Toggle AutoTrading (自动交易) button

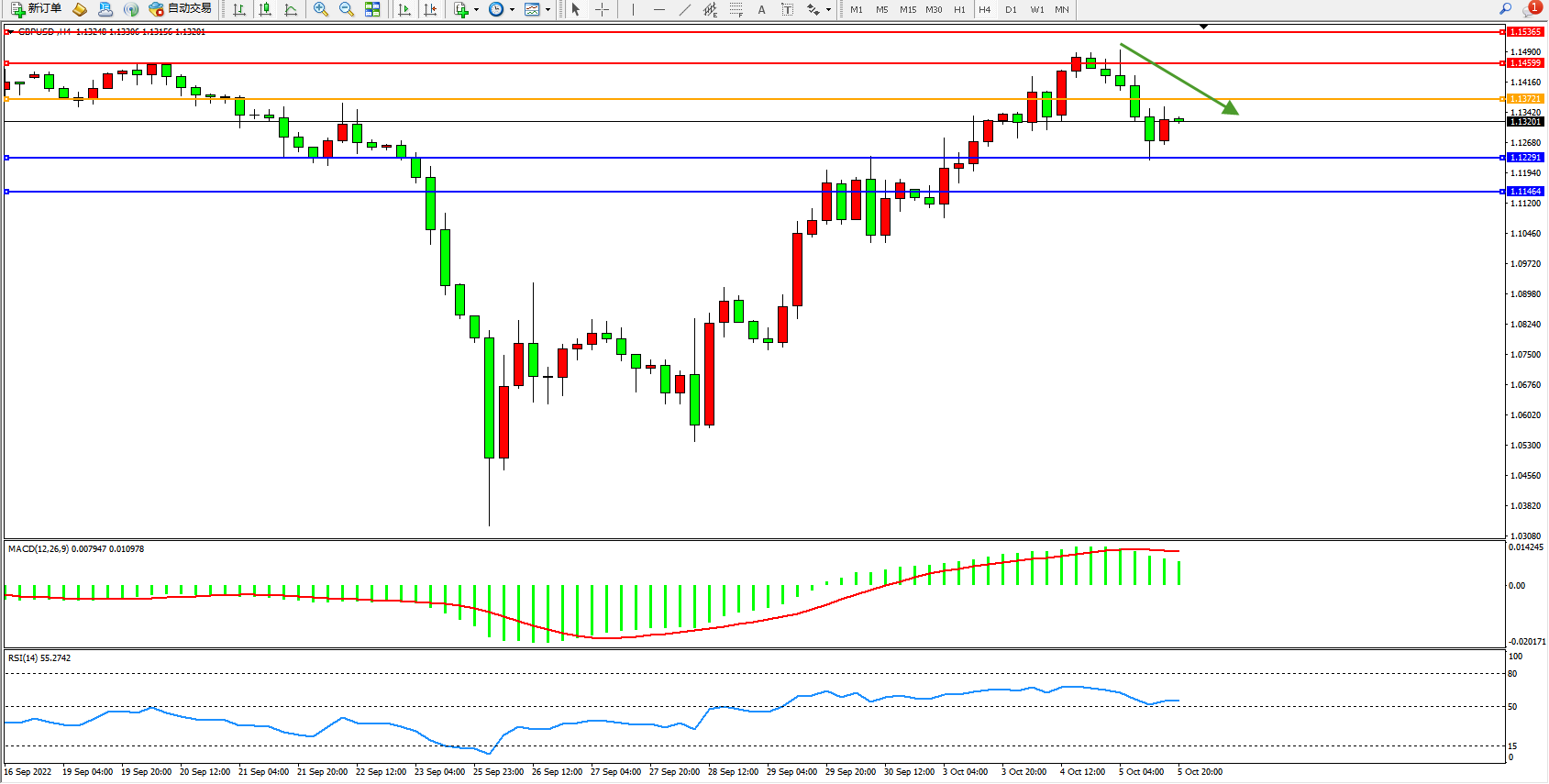click(181, 9)
